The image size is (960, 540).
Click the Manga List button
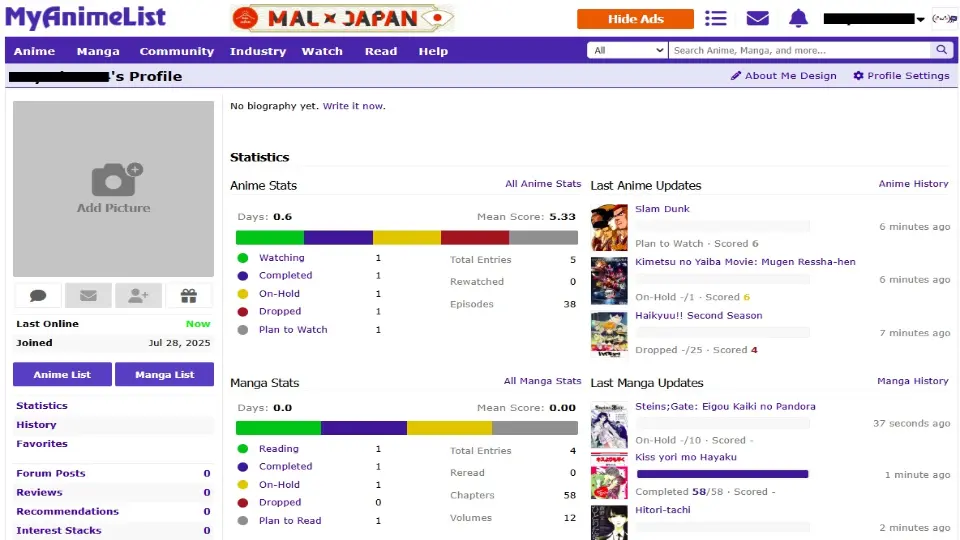click(165, 374)
